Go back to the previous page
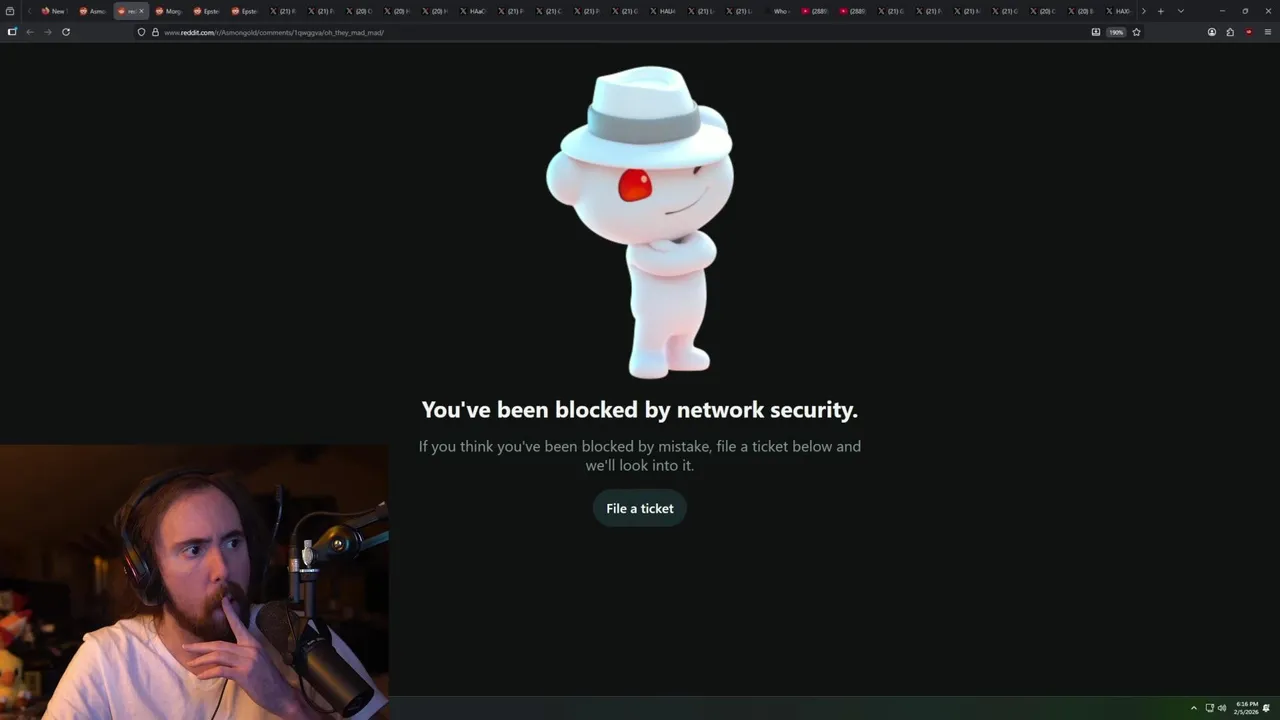The image size is (1280, 720). click(30, 32)
